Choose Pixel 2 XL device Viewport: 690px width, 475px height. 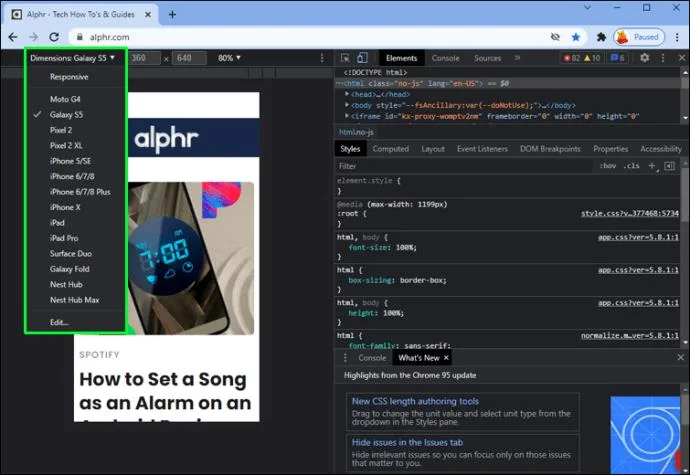coord(66,145)
